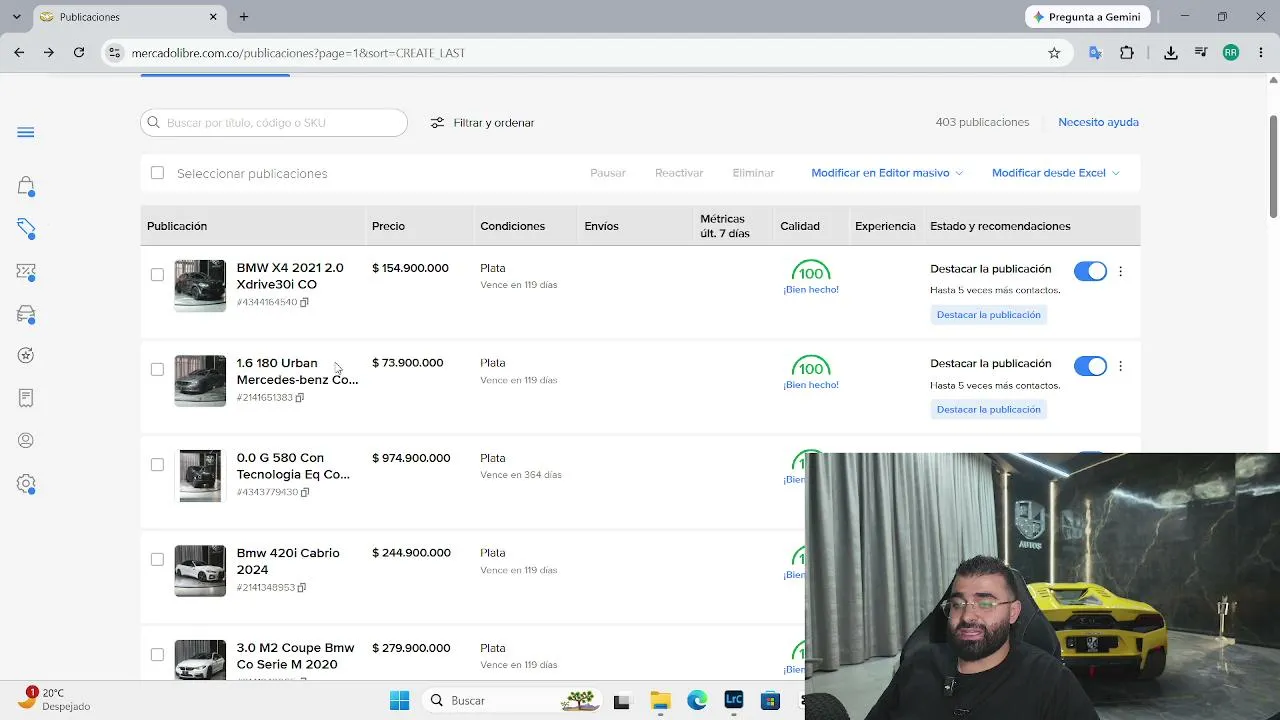
Task: Open the gear settings icon in sidebar
Action: 26,484
